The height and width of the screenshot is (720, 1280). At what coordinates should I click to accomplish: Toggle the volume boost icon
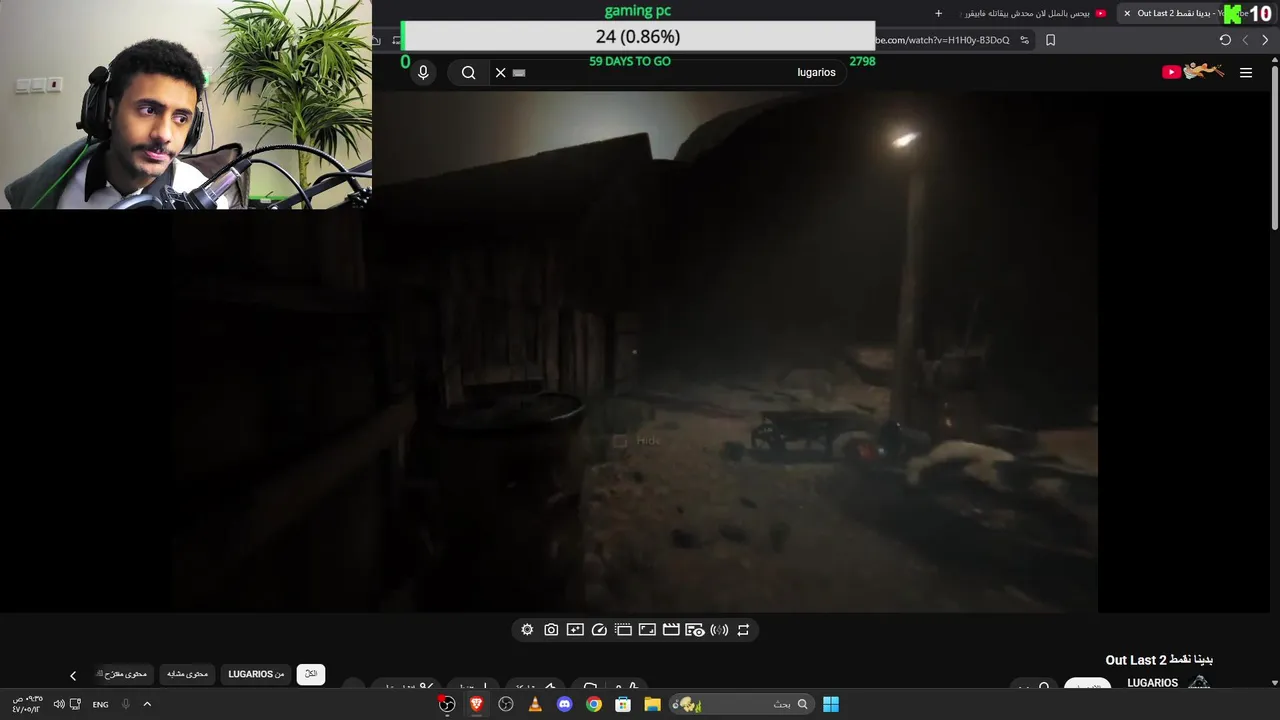click(719, 630)
